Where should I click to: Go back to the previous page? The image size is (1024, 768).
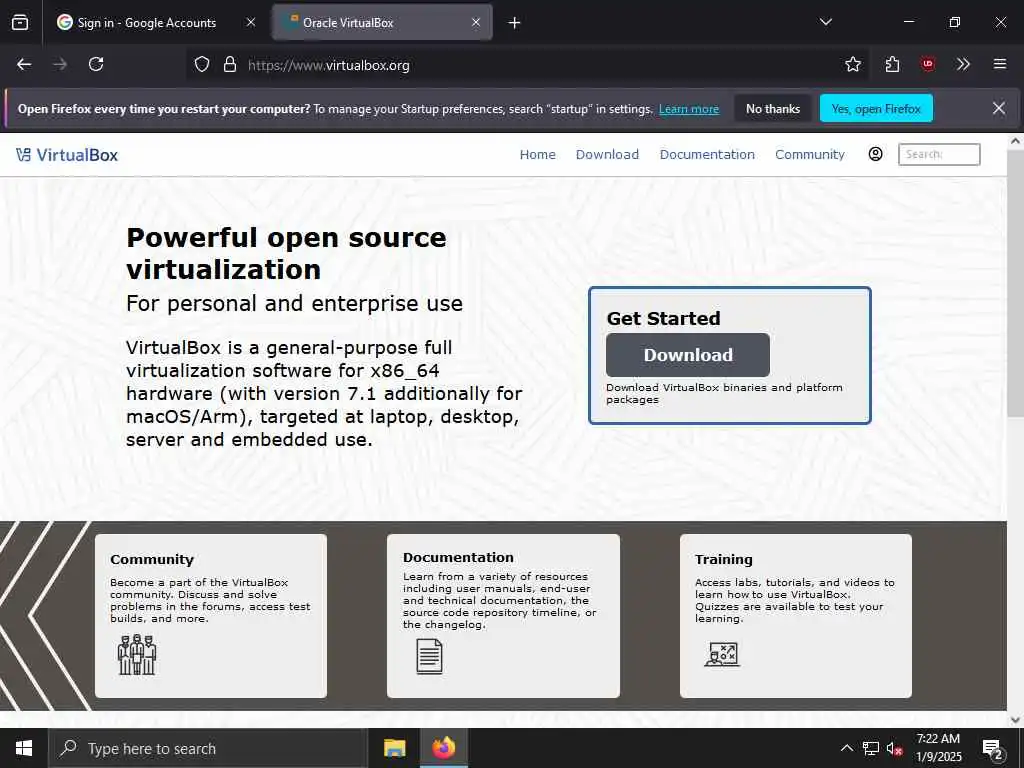pyautogui.click(x=24, y=64)
